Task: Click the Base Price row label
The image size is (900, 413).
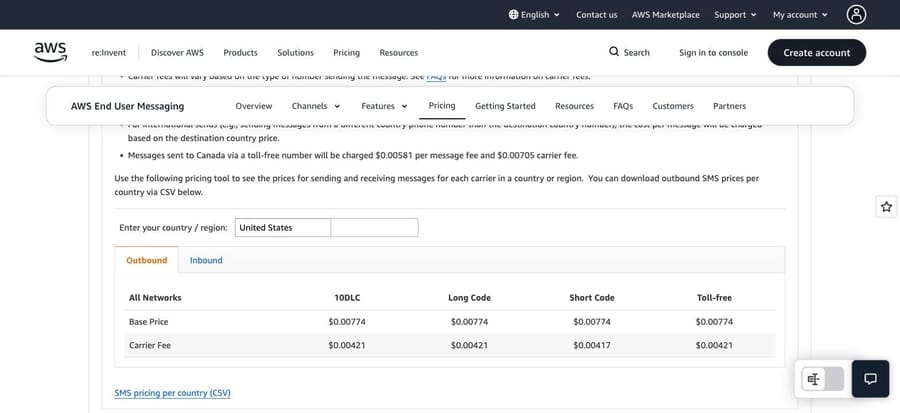Action: tap(149, 322)
